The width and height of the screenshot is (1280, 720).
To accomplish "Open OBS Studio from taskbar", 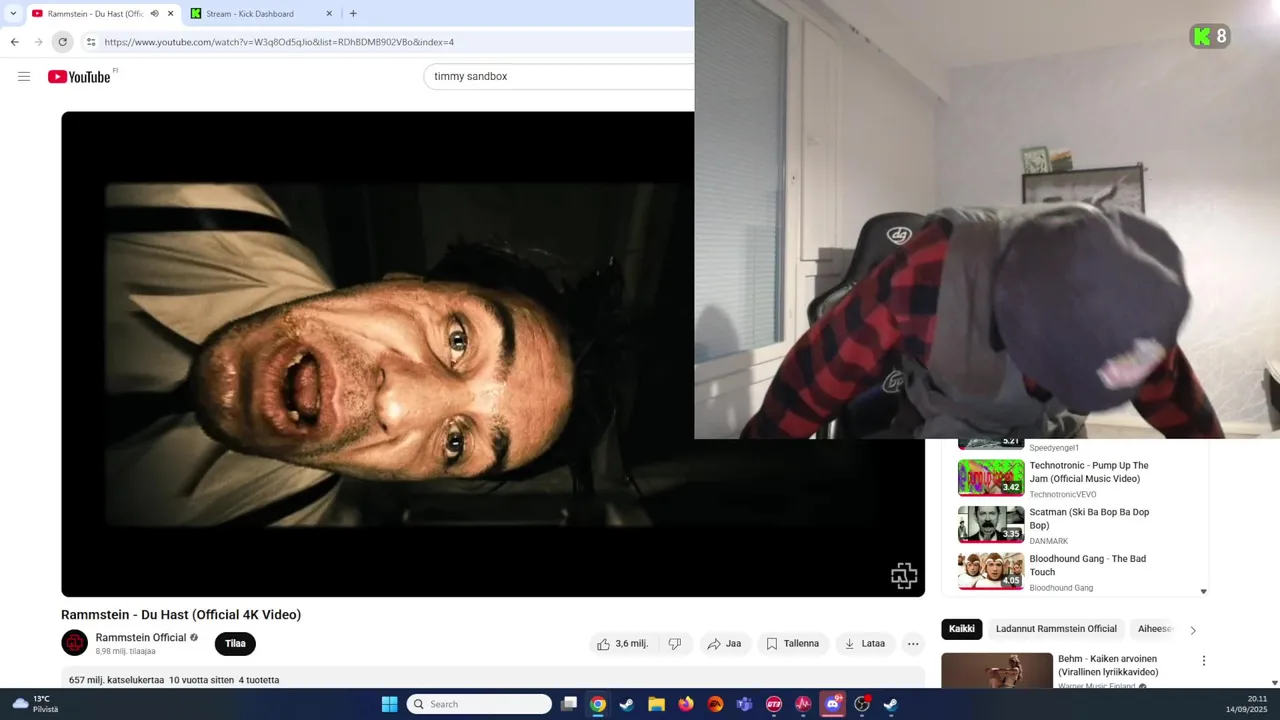I will click(862, 704).
